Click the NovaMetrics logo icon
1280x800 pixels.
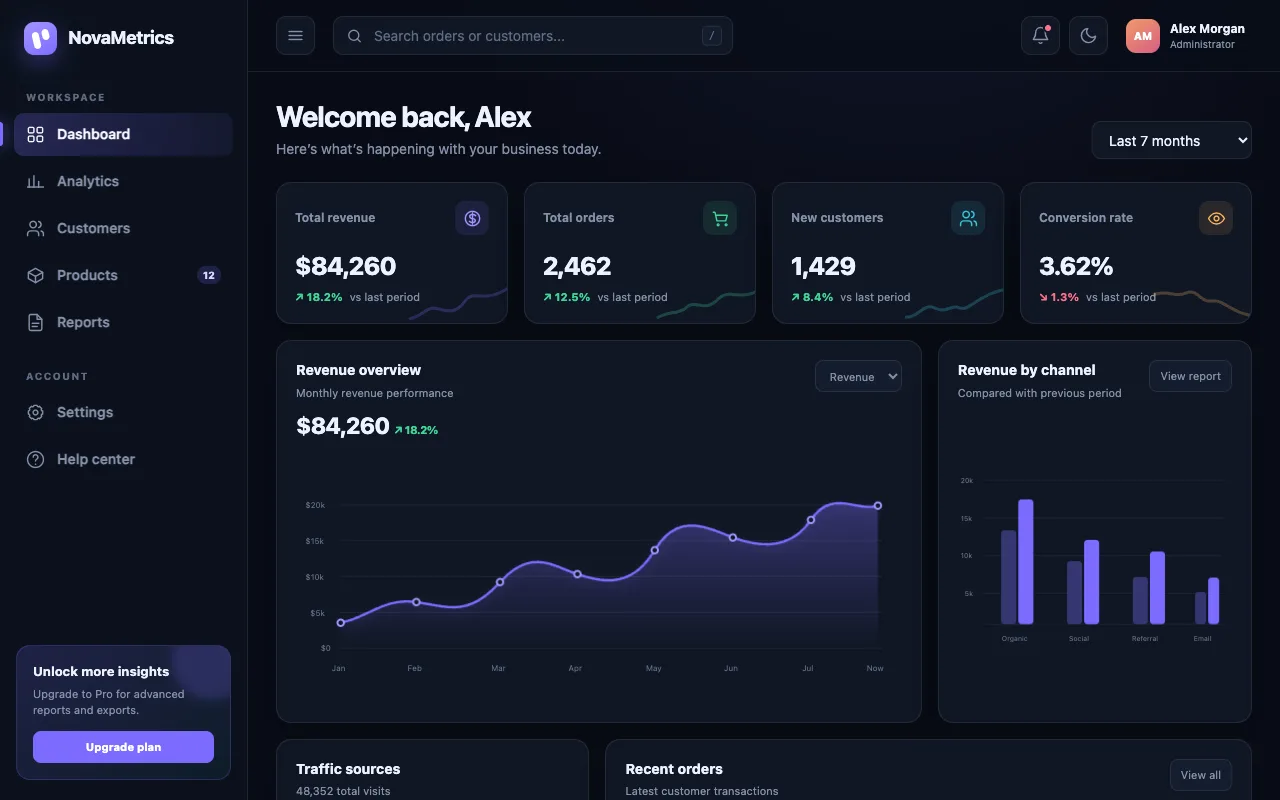pyautogui.click(x=41, y=38)
